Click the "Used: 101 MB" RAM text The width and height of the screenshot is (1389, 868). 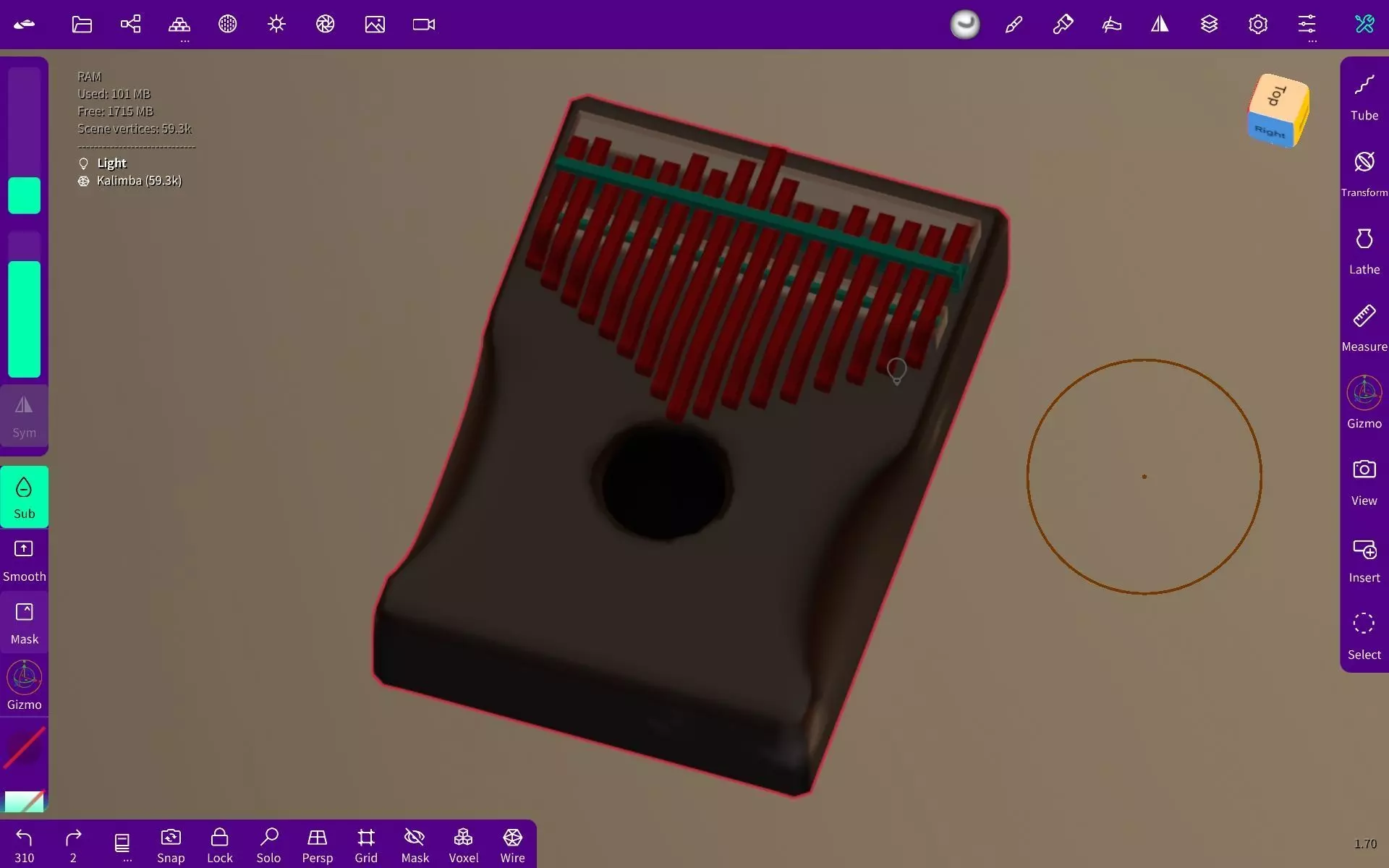click(114, 94)
